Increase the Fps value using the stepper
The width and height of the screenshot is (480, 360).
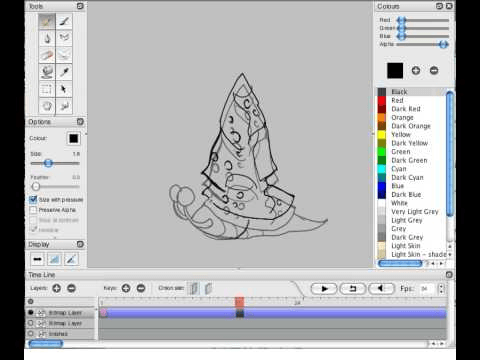click(442, 286)
